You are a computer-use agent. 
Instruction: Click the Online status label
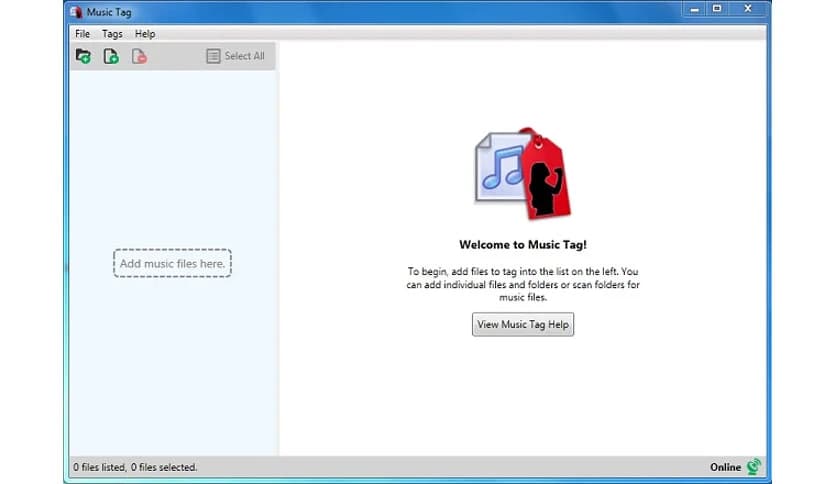725,467
